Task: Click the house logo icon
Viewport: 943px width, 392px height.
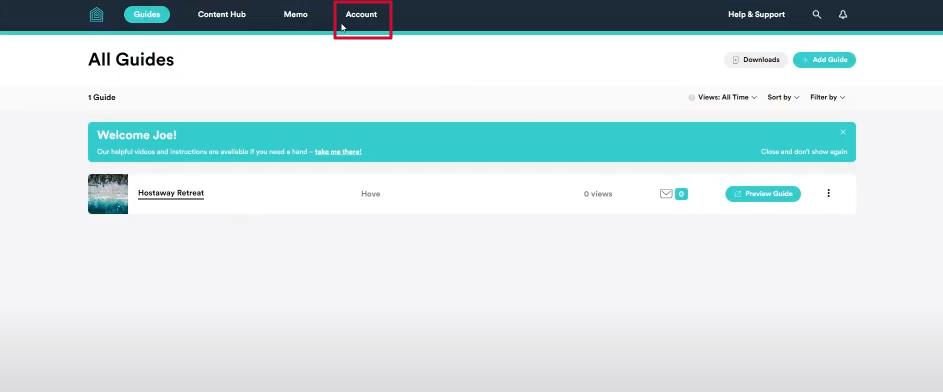Action: coord(96,14)
